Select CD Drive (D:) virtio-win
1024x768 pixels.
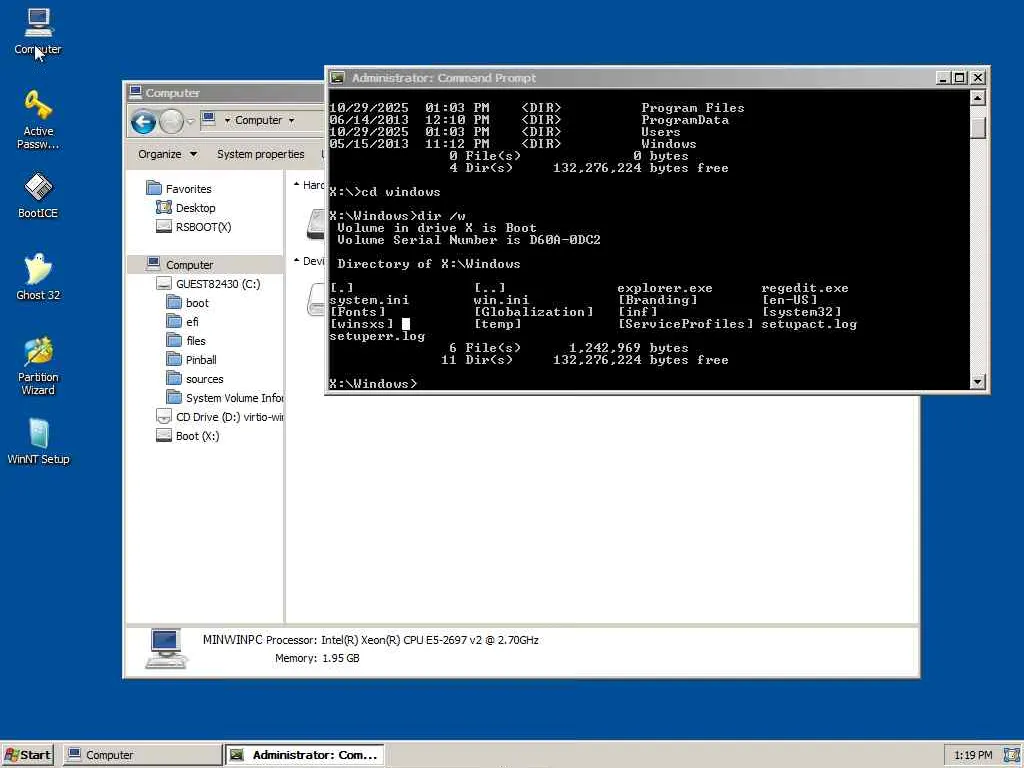(x=219, y=417)
